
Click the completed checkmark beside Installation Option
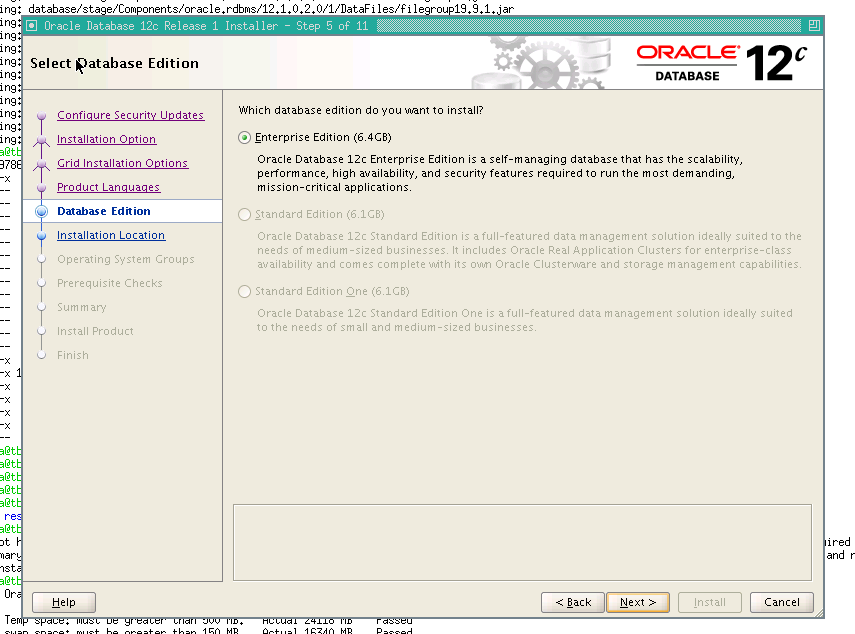[41, 139]
